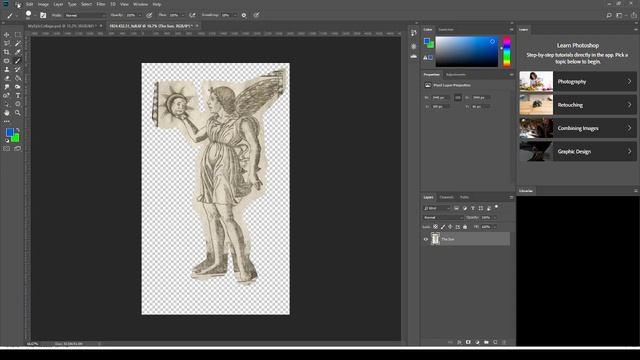Select the Pen tool

coord(7,95)
